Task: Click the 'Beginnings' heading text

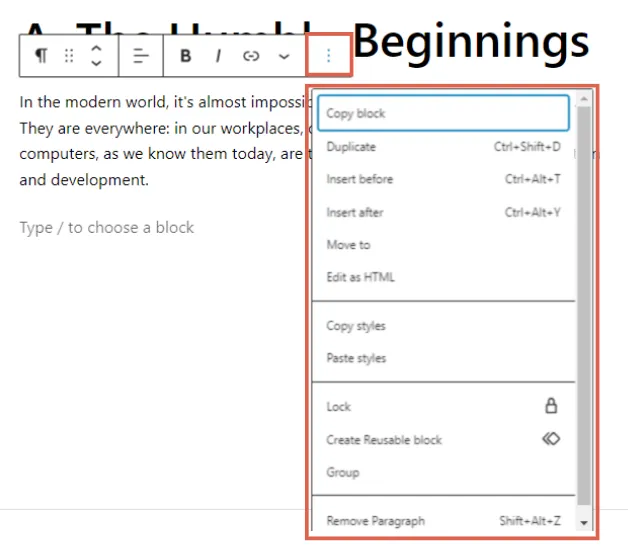Action: coord(471,42)
